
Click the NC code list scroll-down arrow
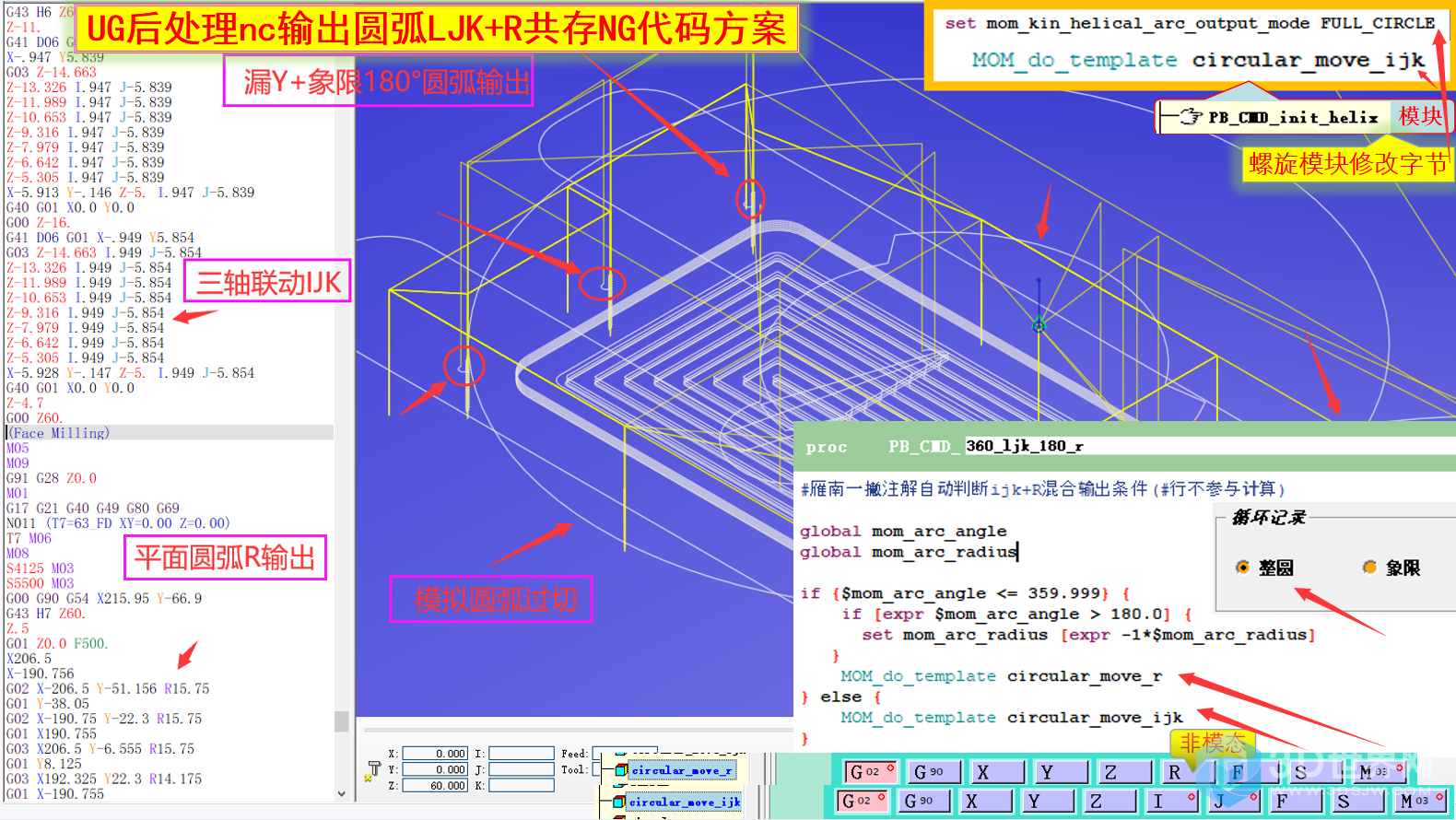tap(341, 793)
